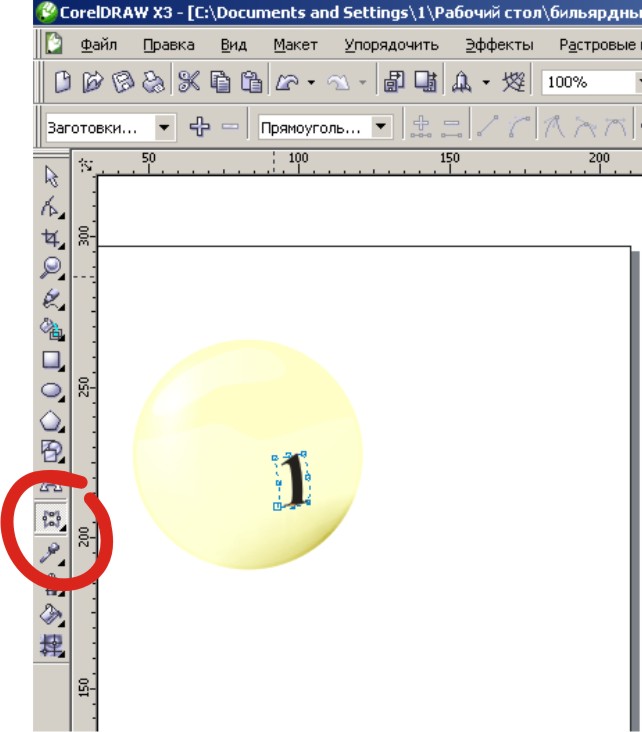
Task: Select the Shape tool in toolbox
Action: point(50,207)
